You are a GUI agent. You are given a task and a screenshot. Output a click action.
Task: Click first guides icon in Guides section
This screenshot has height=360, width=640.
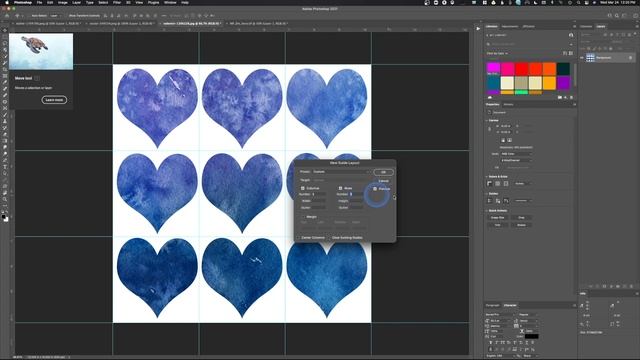point(489,201)
